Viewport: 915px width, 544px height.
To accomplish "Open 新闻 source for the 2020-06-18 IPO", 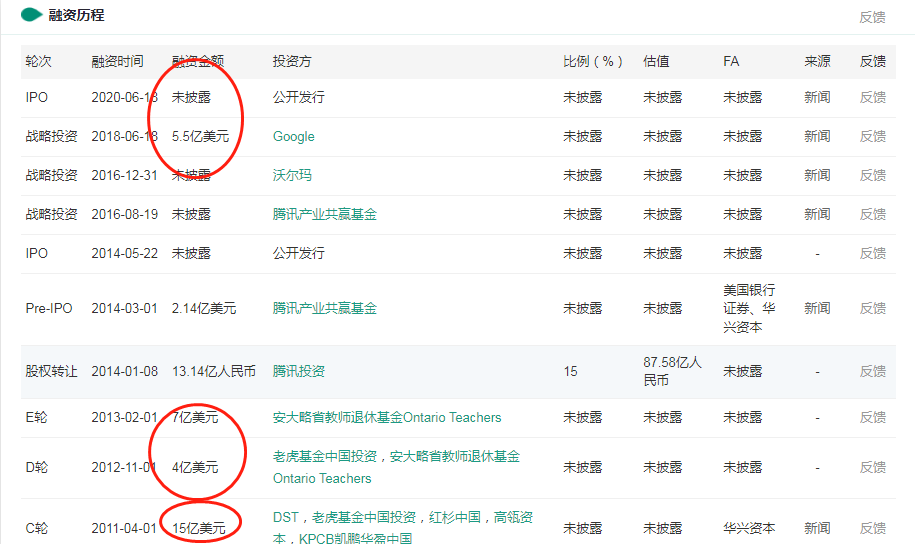I will tap(817, 97).
